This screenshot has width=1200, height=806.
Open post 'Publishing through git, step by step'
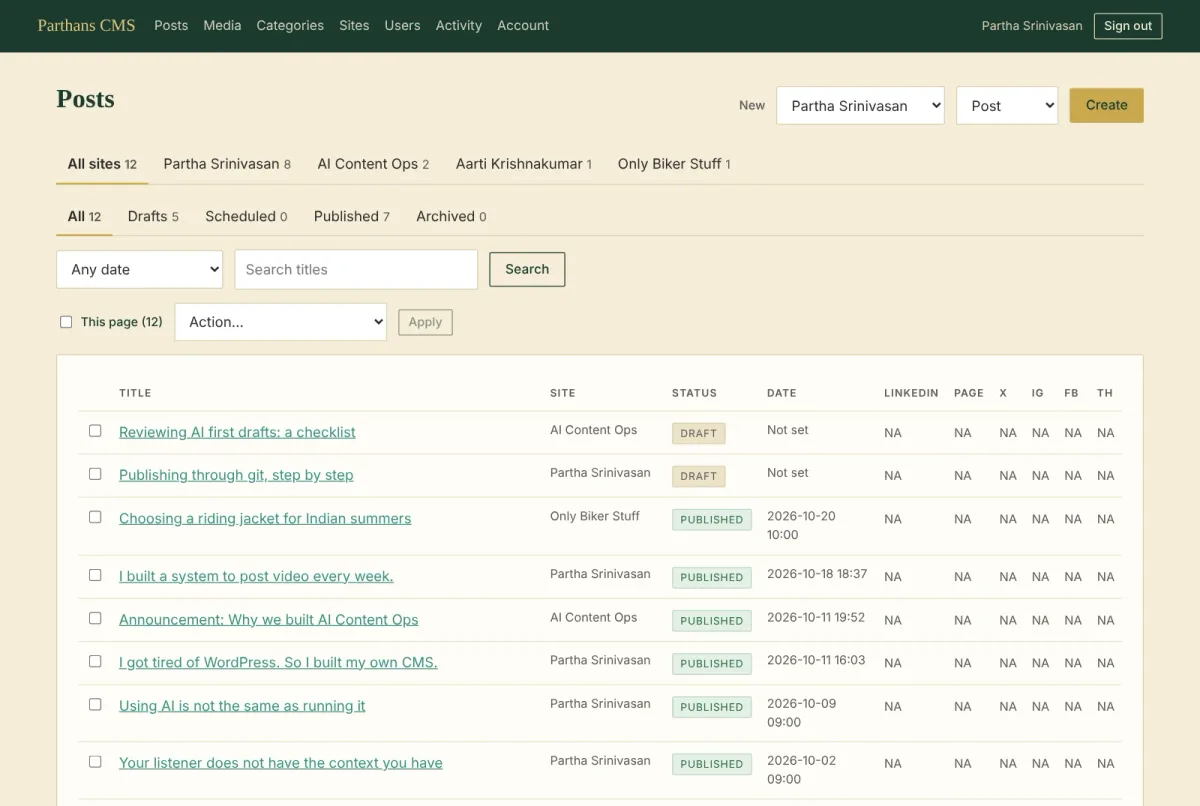[x=236, y=475]
